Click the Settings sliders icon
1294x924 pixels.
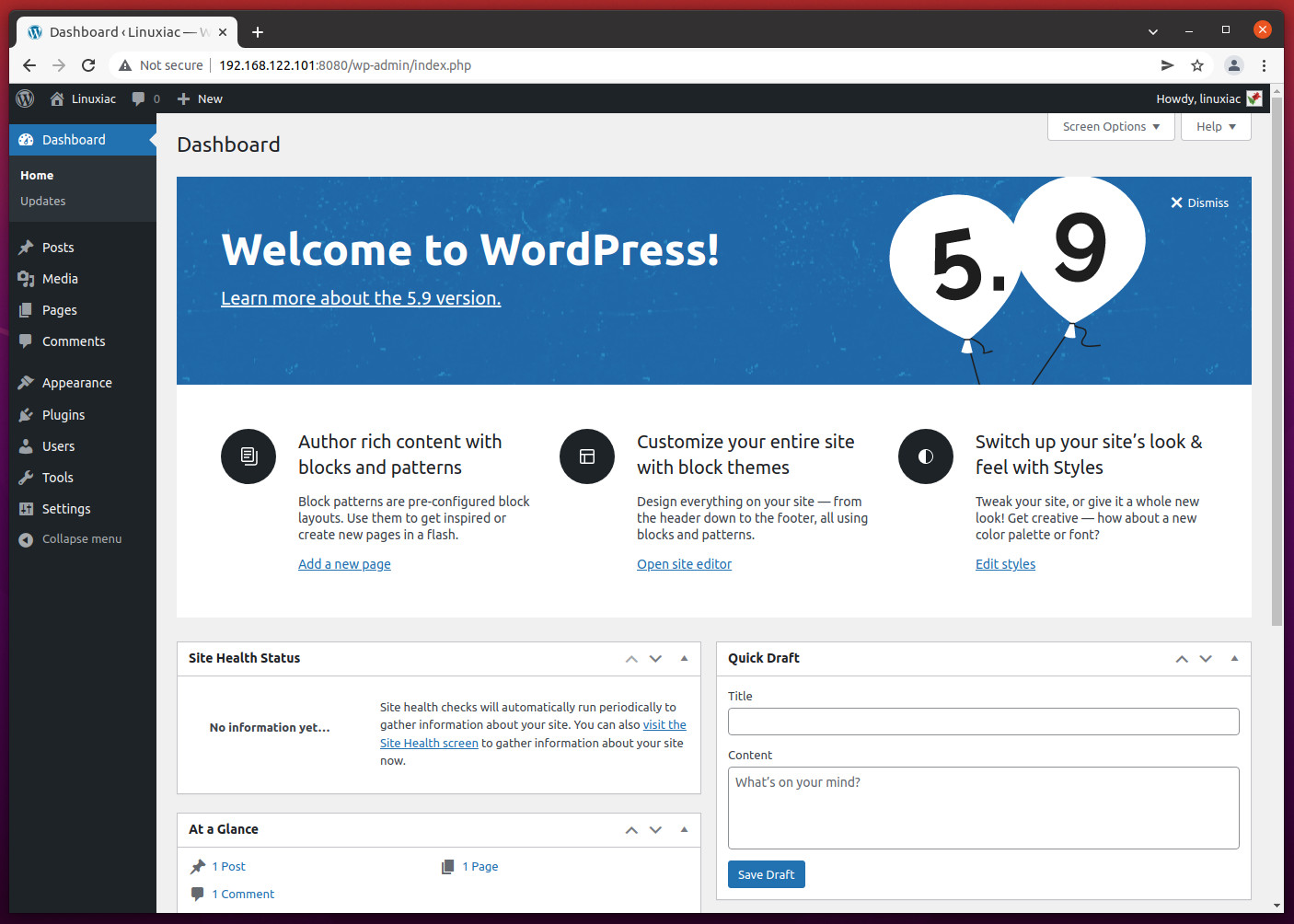click(26, 509)
